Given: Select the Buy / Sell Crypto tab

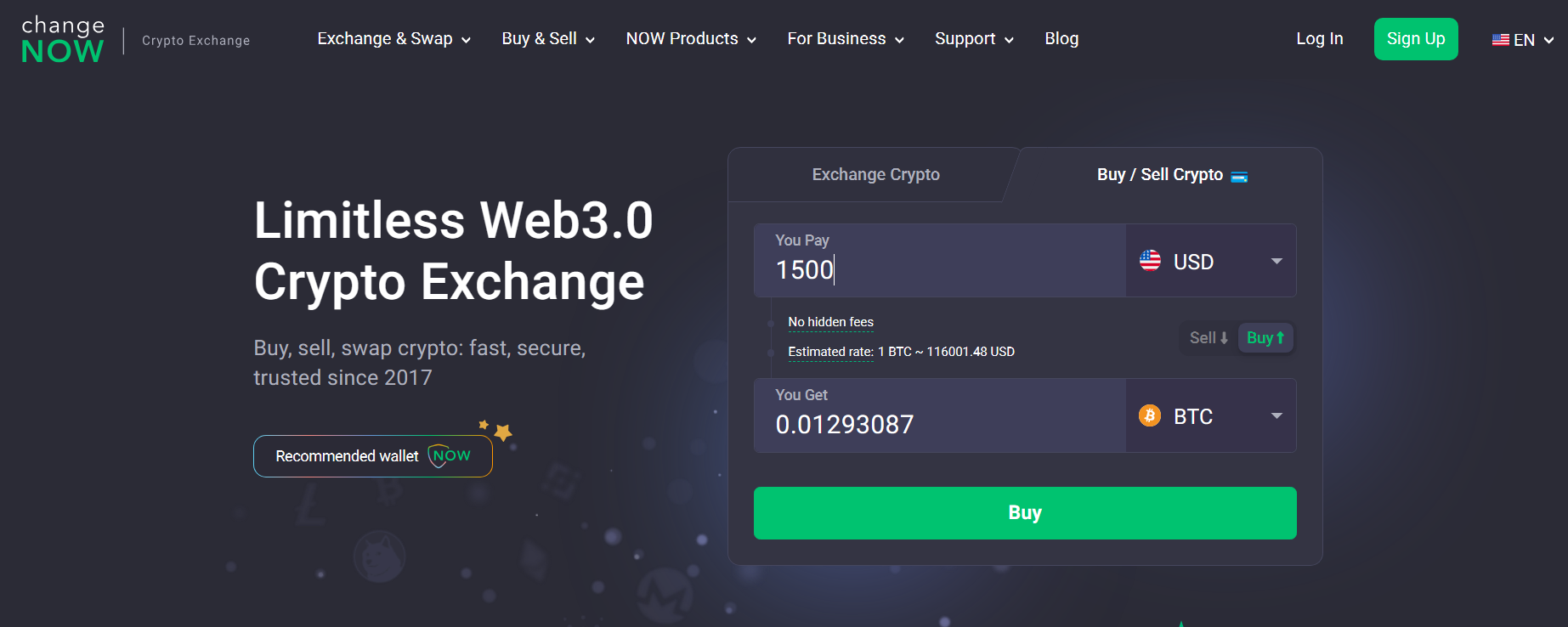Looking at the screenshot, I should click(x=1171, y=175).
